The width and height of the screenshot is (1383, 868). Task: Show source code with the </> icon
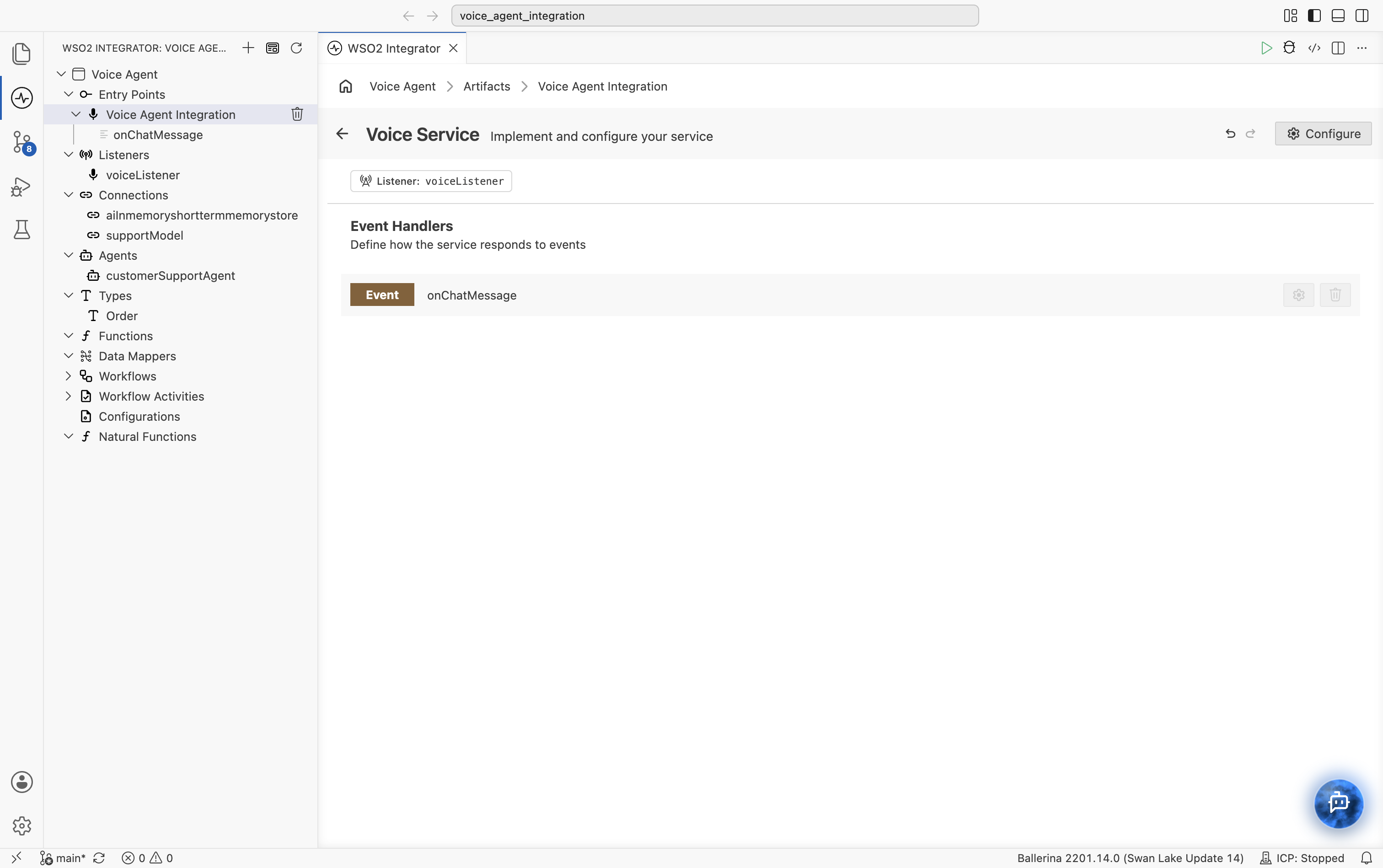click(x=1314, y=48)
